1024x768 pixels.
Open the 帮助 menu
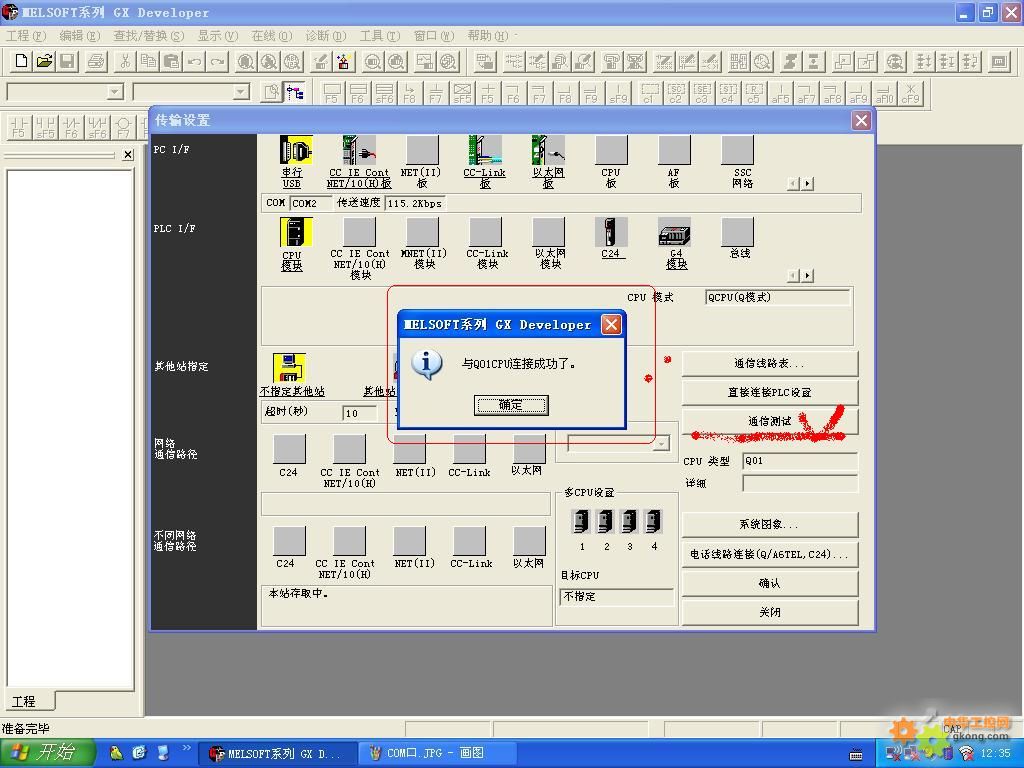pos(487,35)
